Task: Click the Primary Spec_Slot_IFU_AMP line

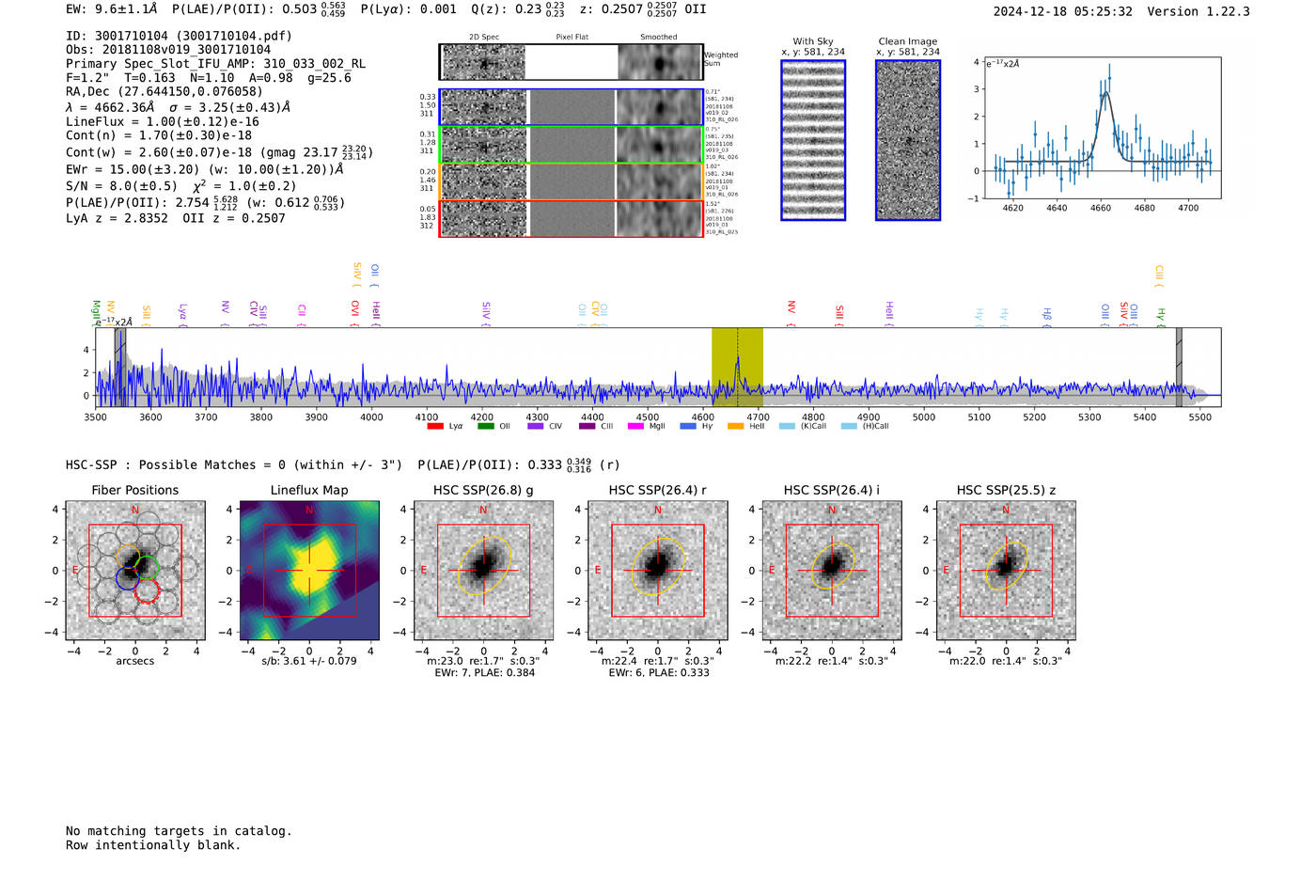Action: pos(215,64)
